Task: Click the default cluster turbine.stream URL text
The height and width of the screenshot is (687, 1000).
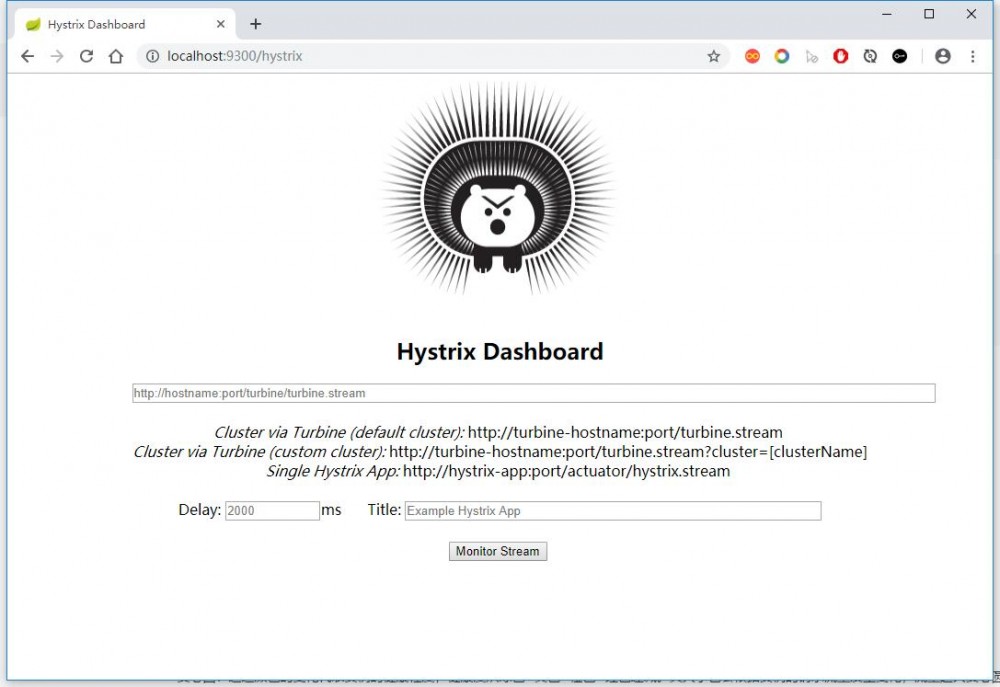Action: pyautogui.click(x=625, y=432)
